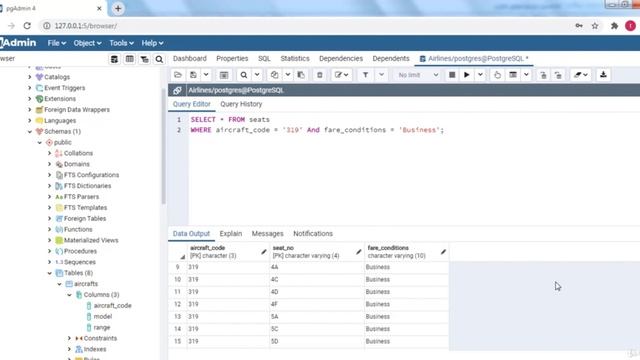Open file in query tool

pos(178,75)
